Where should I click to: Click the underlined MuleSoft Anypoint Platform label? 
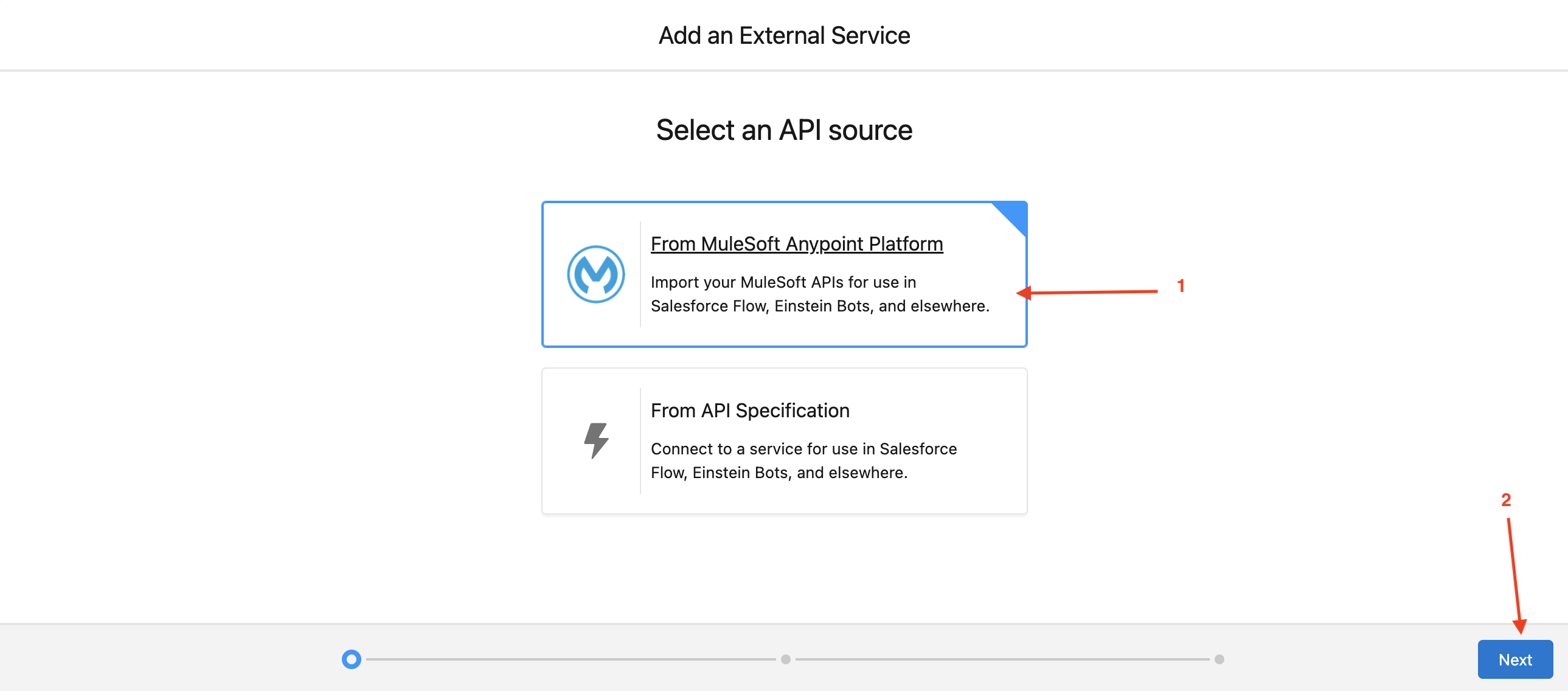pyautogui.click(x=796, y=243)
